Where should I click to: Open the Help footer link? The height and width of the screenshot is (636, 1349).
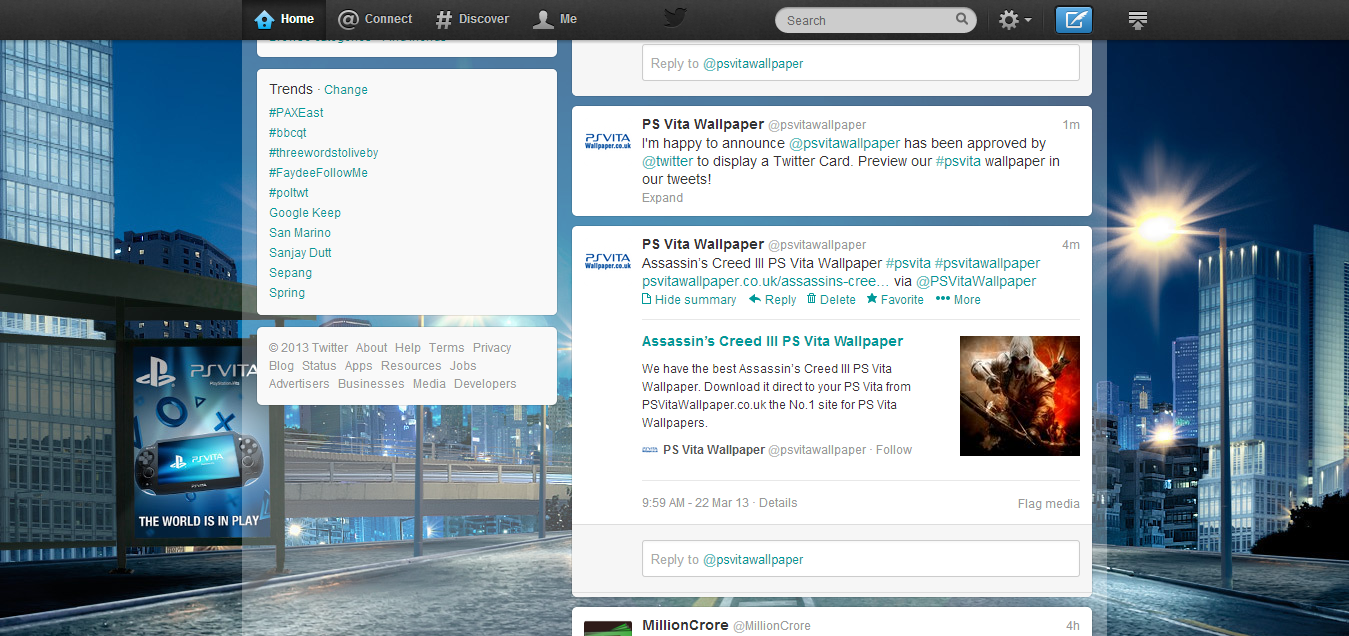point(408,348)
